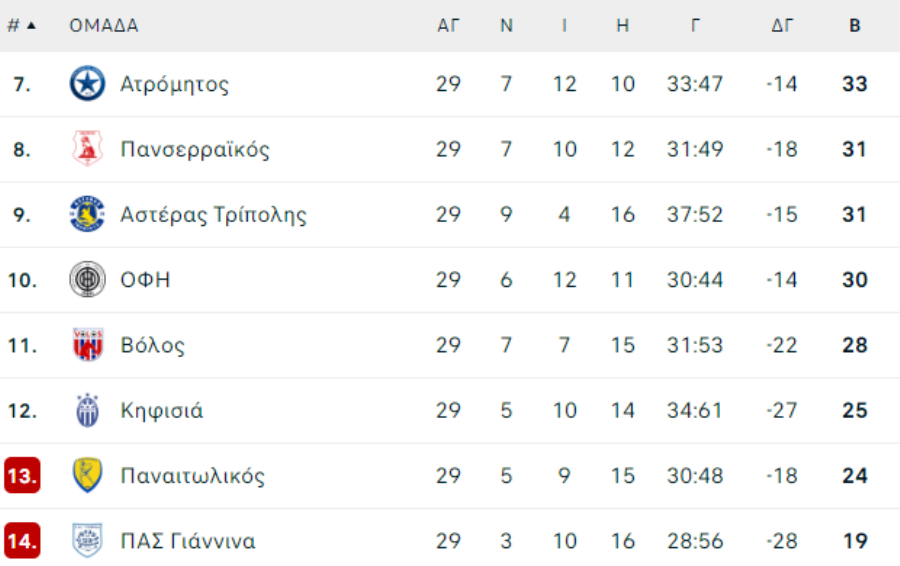Sort by Ν wins column header
Image resolution: width=900 pixels, height=566 pixels.
point(506,26)
